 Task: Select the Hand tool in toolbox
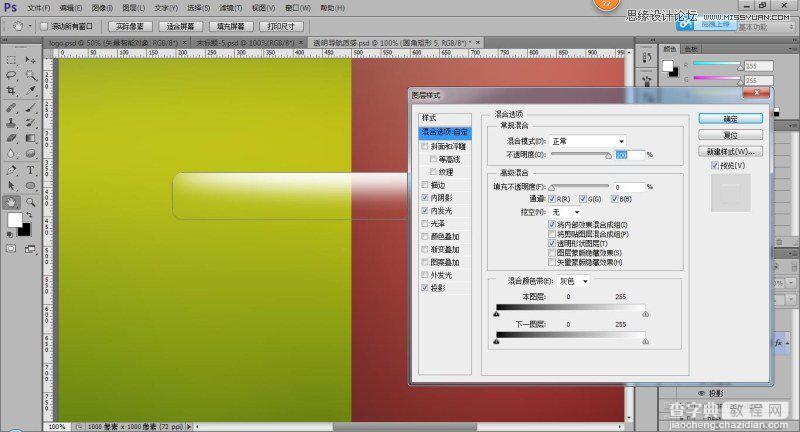tap(11, 202)
